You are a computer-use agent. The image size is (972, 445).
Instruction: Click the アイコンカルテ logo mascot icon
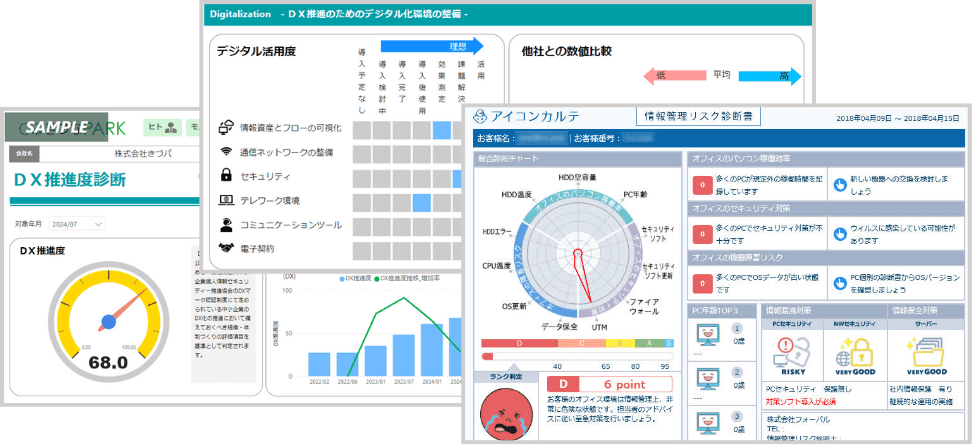pos(480,117)
